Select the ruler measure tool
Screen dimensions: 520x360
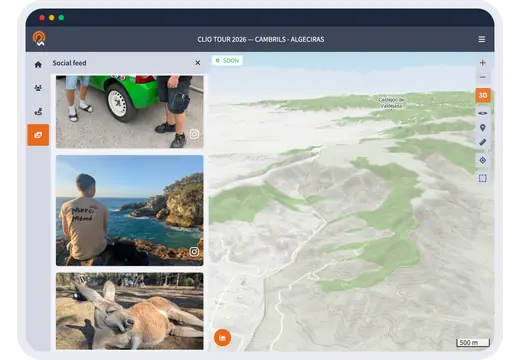pyautogui.click(x=483, y=142)
